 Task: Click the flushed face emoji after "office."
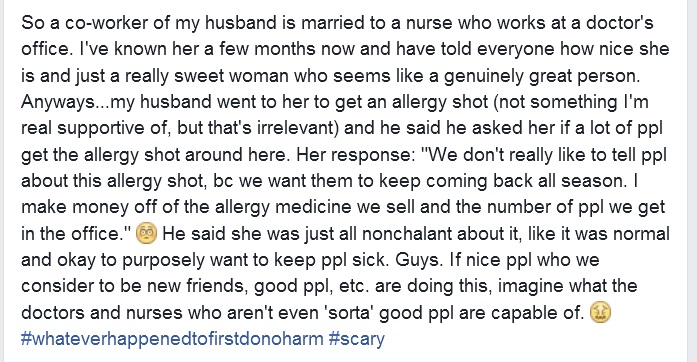[x=146, y=234]
